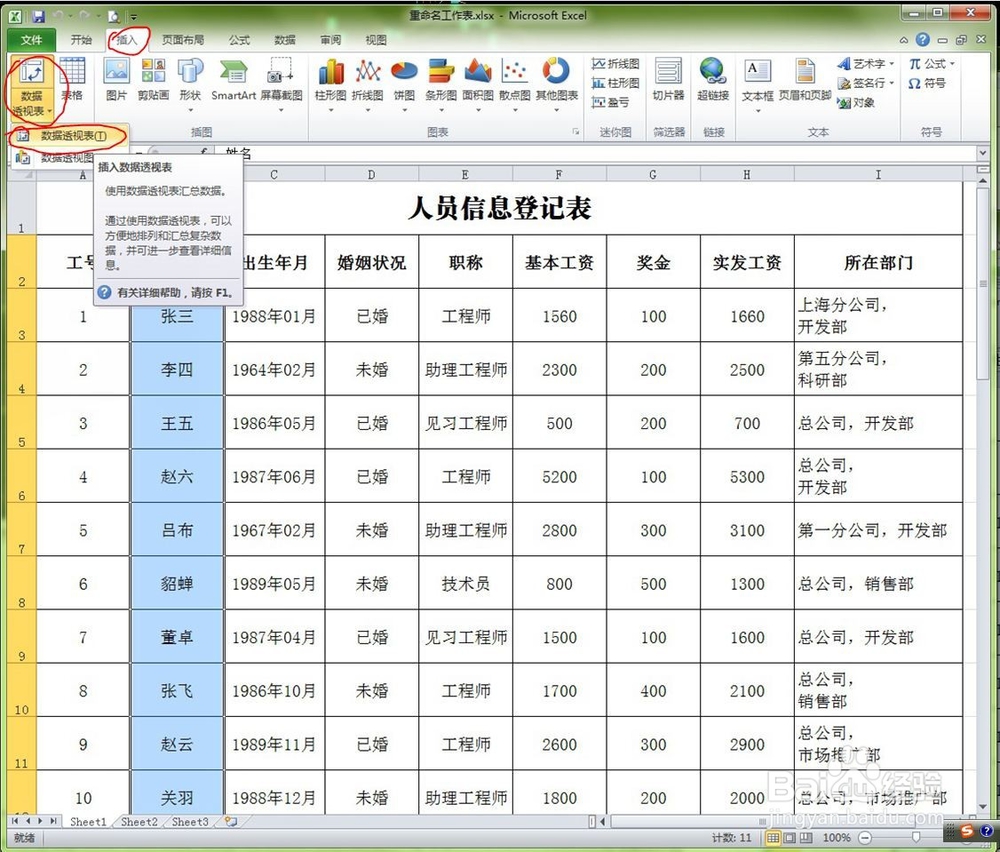
Task: Open the 文件 (File) tab
Action: (31, 40)
